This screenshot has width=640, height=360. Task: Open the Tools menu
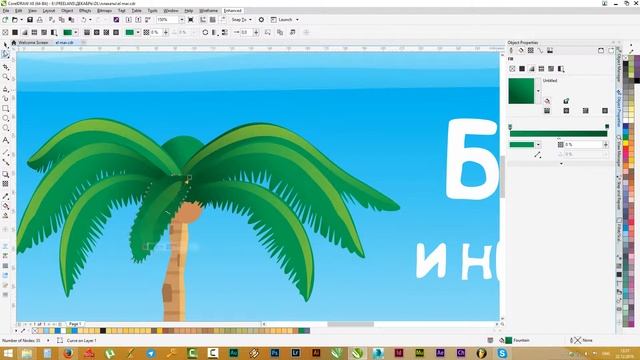pyautogui.click(x=152, y=11)
